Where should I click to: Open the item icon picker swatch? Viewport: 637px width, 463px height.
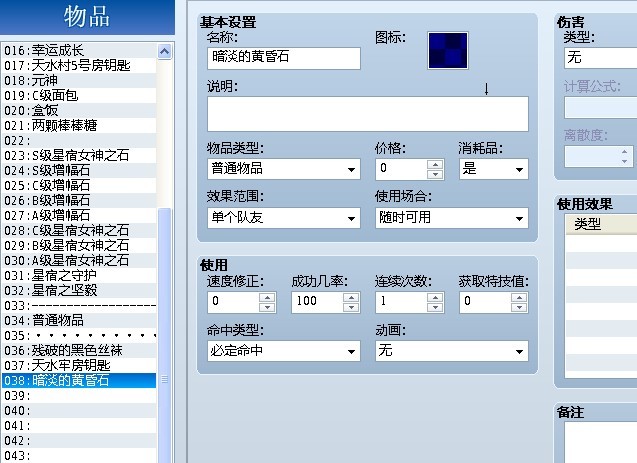coord(448,50)
